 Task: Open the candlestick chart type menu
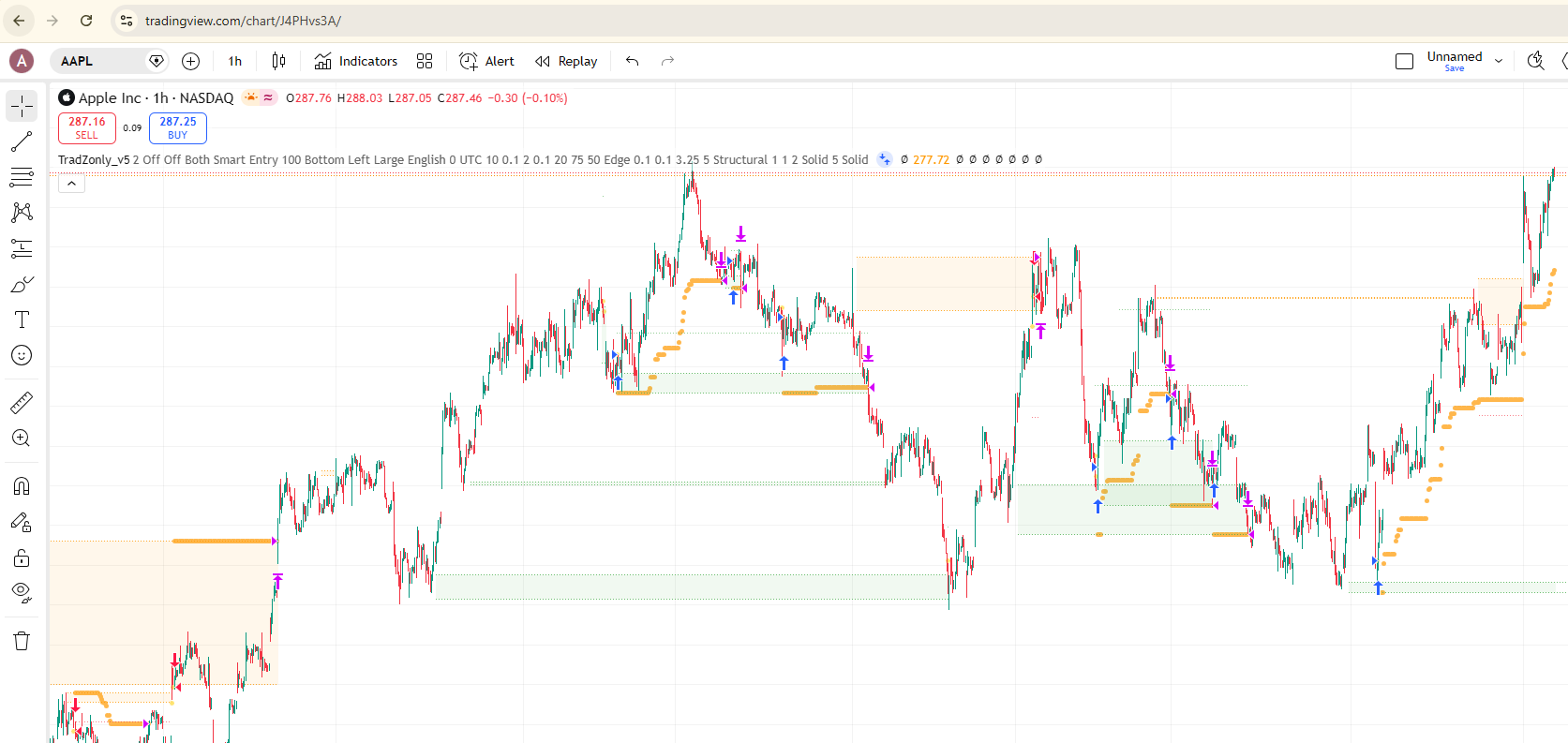(278, 61)
